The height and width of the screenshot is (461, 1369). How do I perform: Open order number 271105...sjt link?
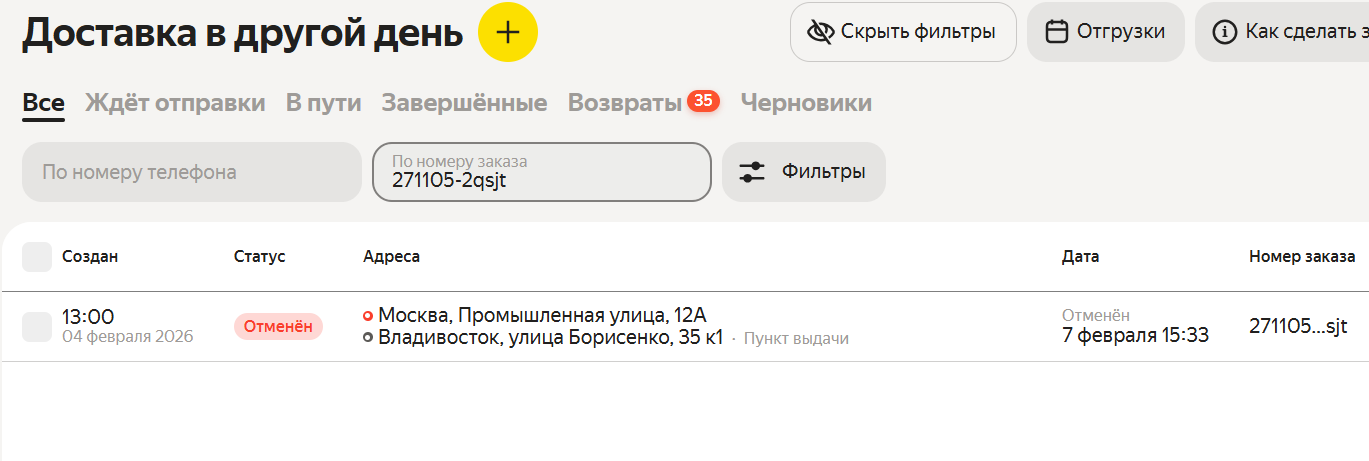coord(1298,326)
